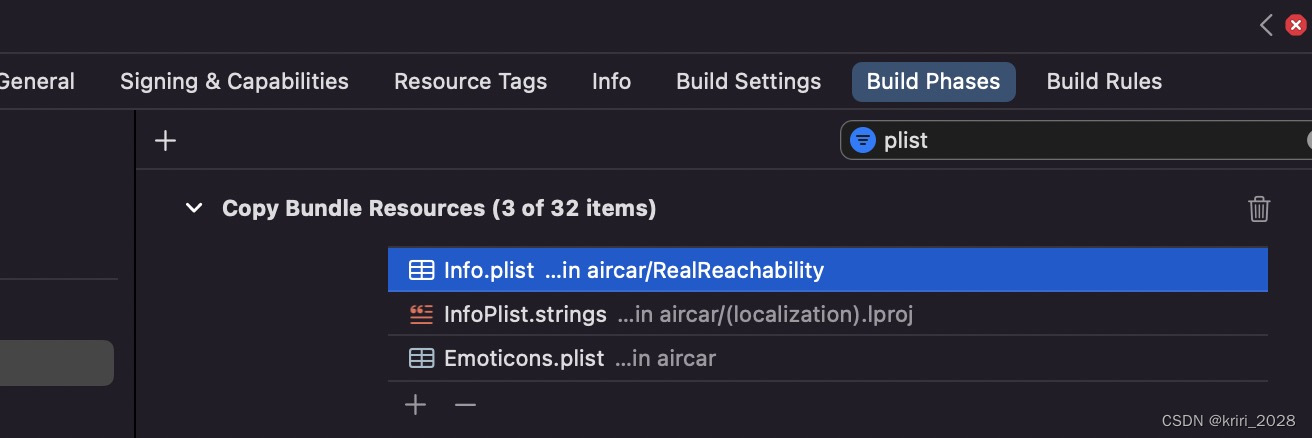
Task: Click the Info.plist file icon
Action: coord(422,270)
